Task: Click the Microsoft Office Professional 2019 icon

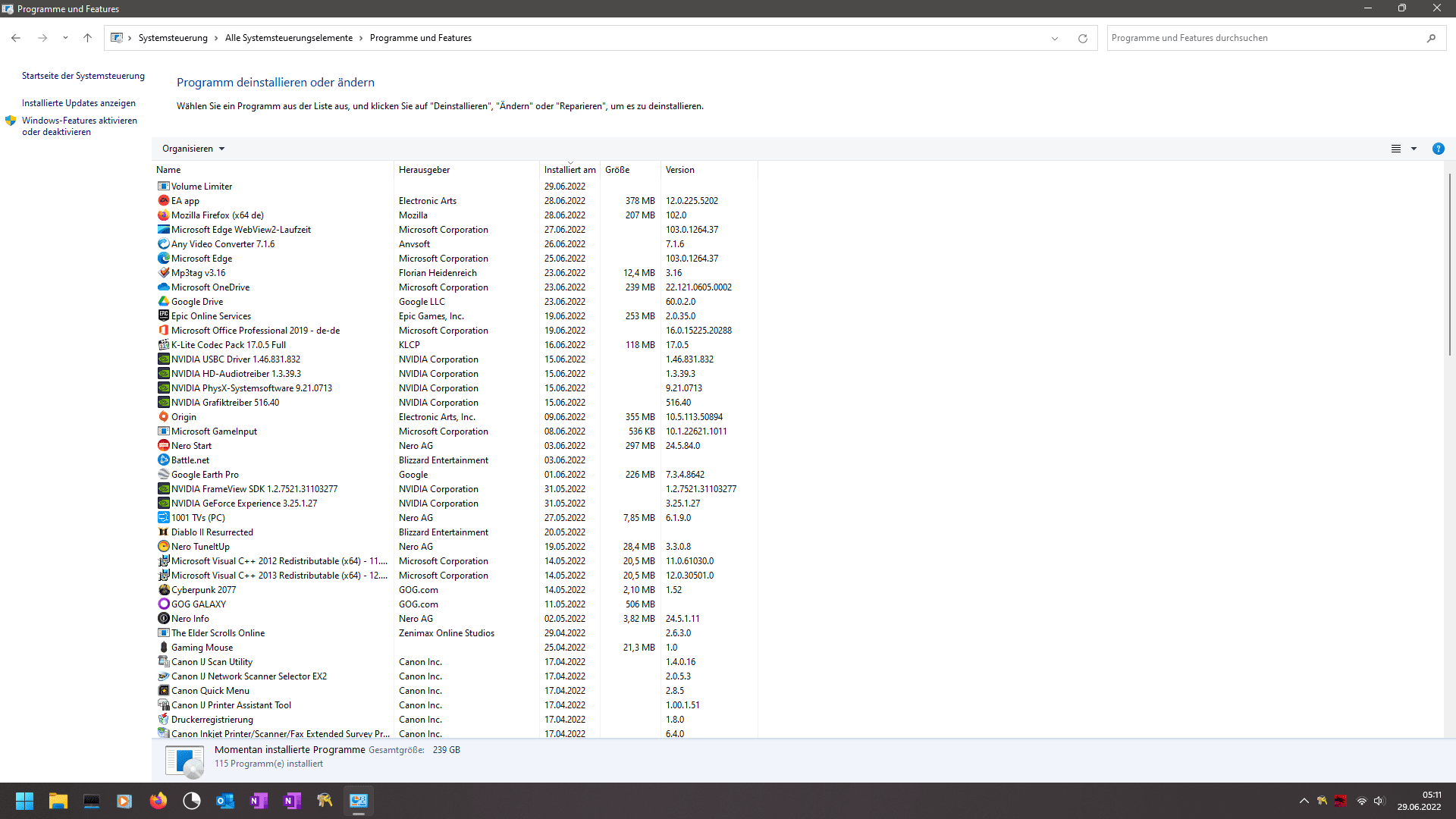Action: pos(163,331)
